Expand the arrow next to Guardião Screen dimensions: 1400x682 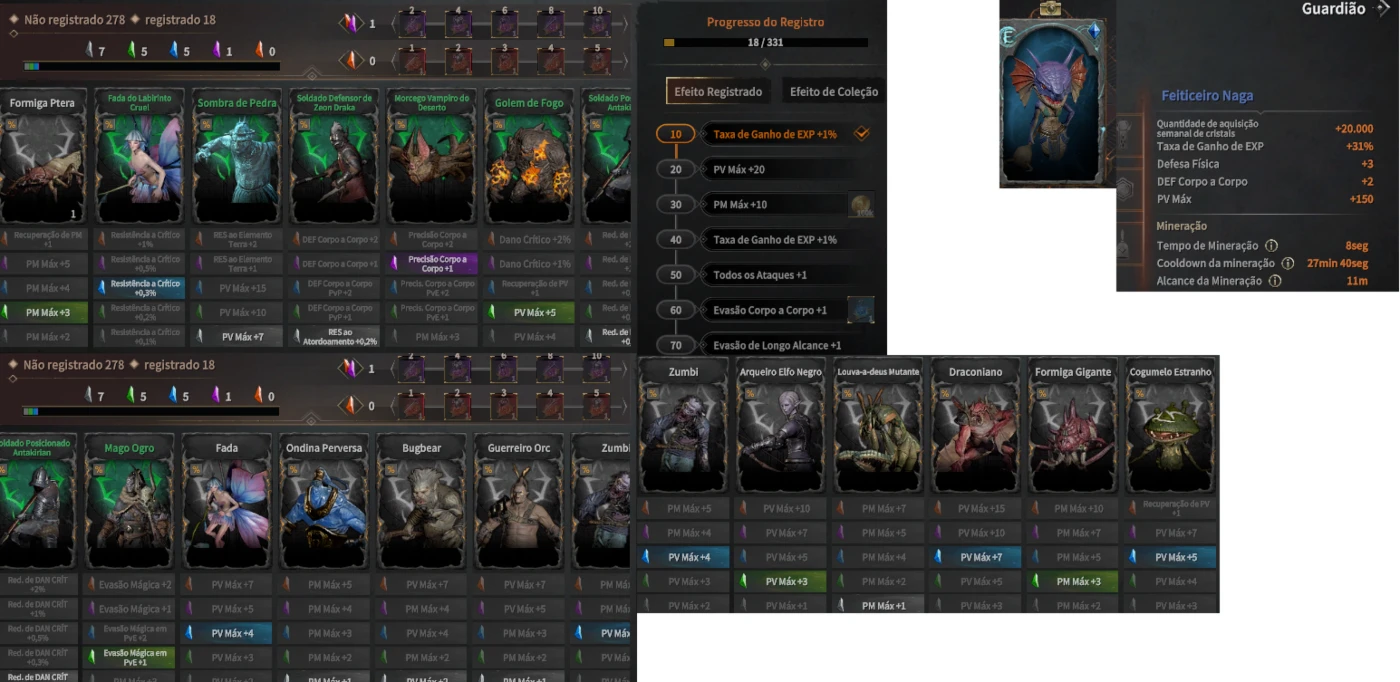1384,9
